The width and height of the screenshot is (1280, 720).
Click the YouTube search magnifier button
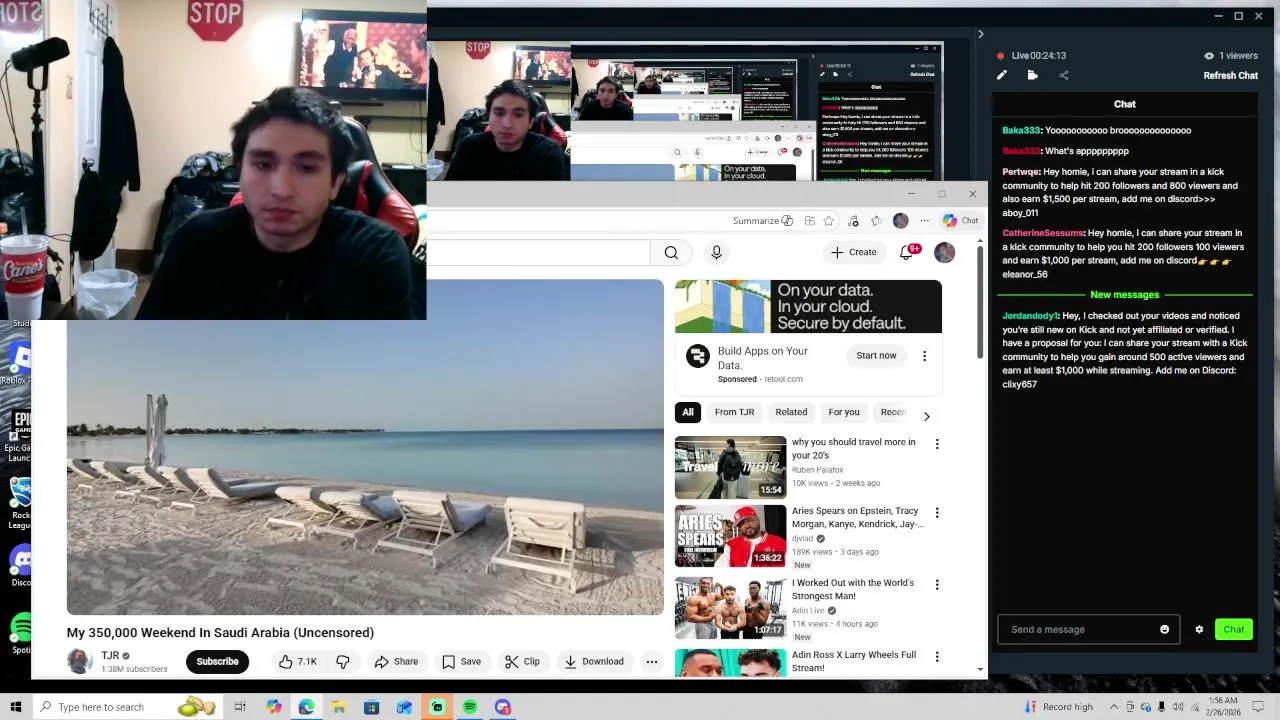point(671,253)
